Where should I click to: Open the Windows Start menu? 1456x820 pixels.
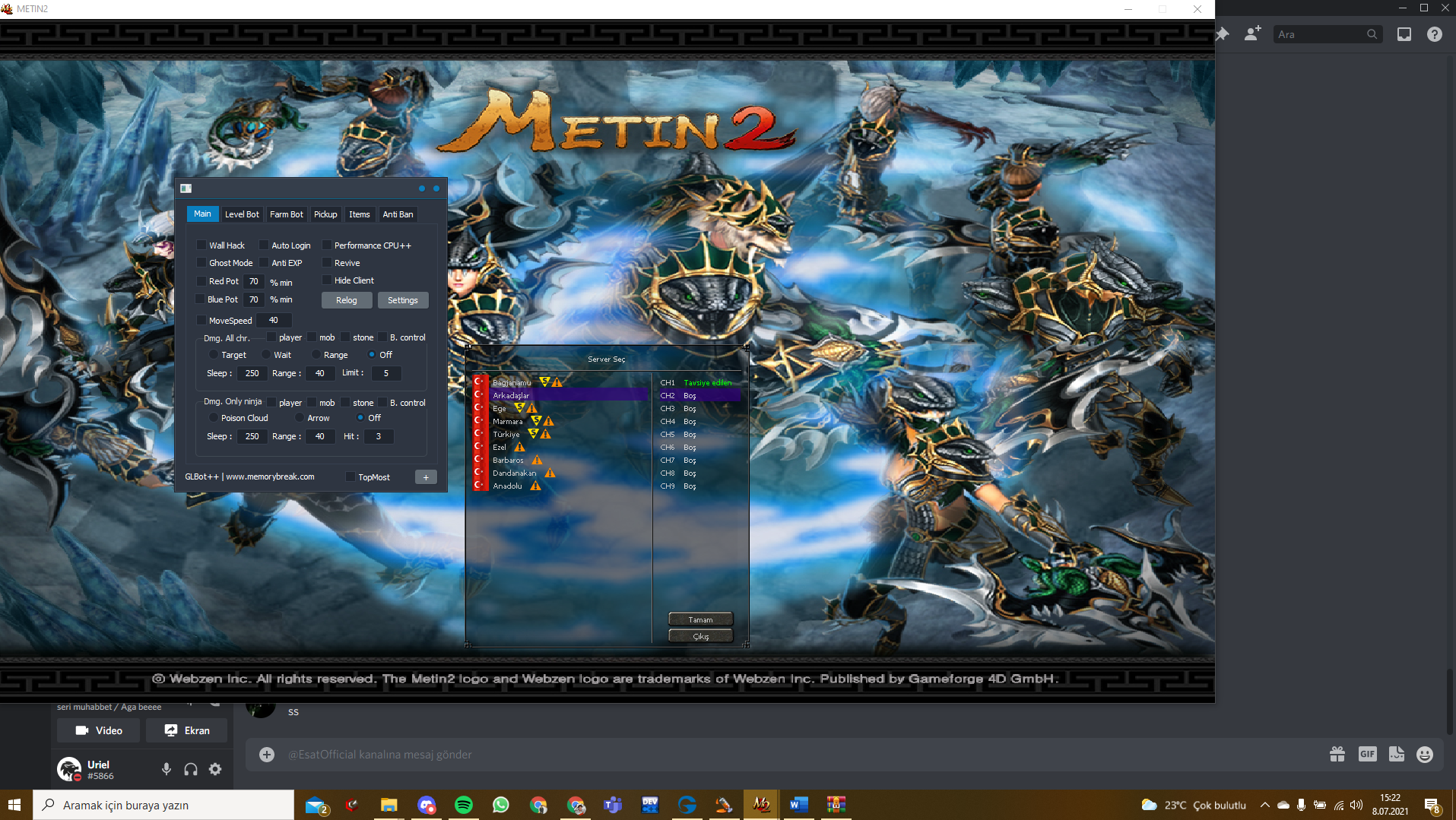tap(14, 805)
